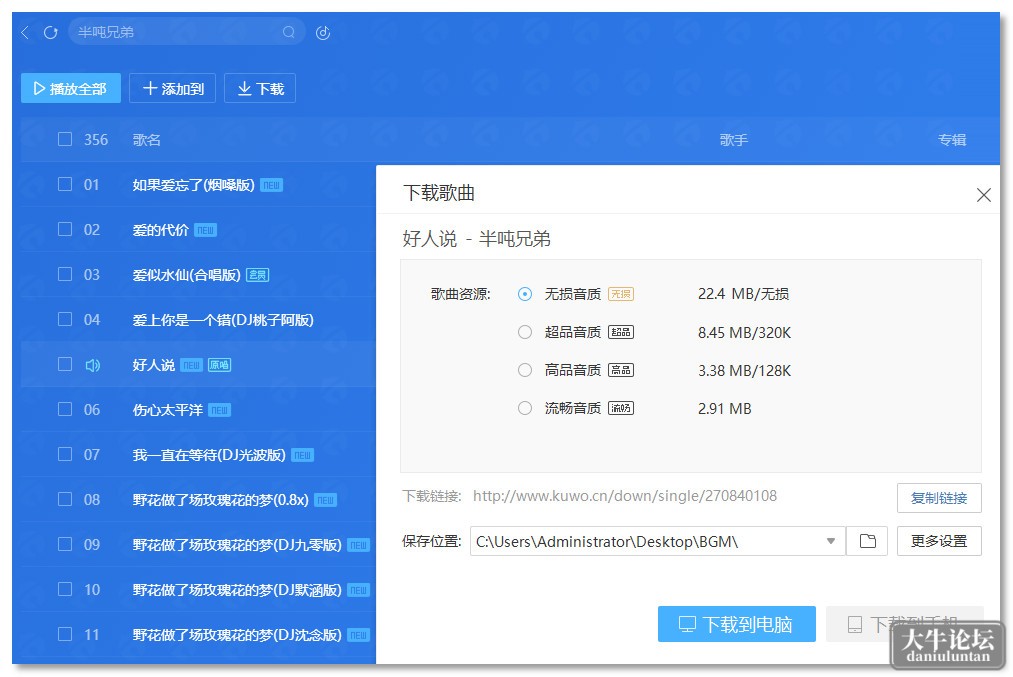Click the song title 野花做了场玫瑰花的梦(DJ沈念版)

coord(236,635)
